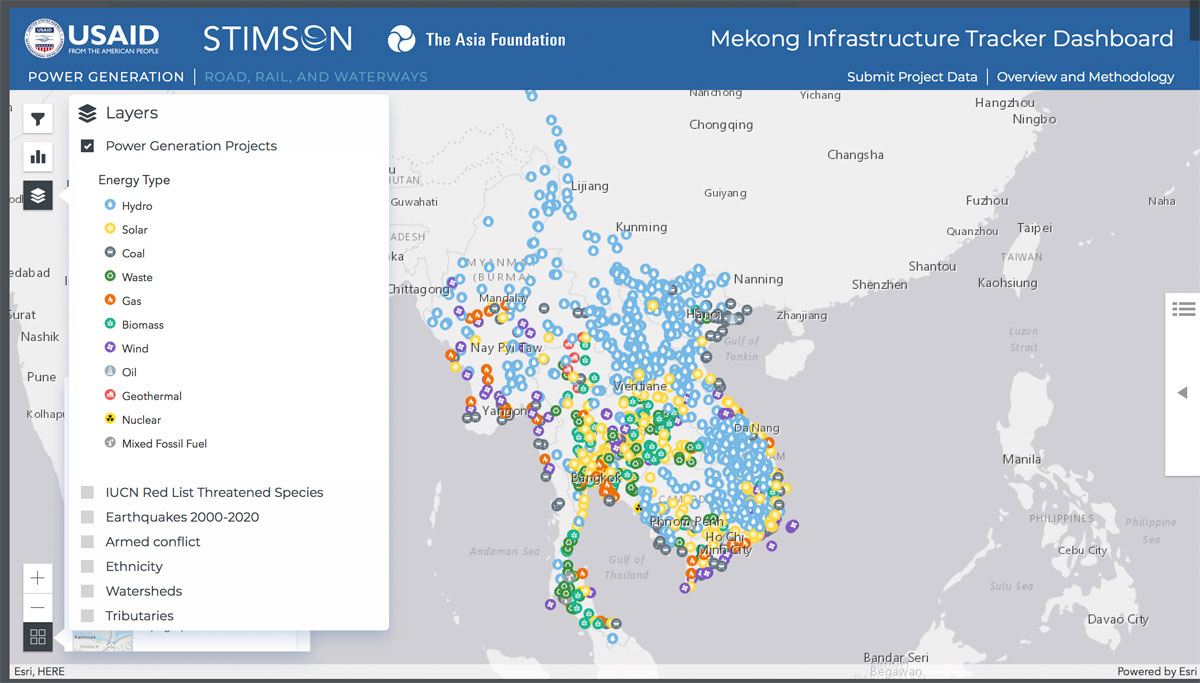The image size is (1200, 683).
Task: Click the Stimson logo
Action: [277, 39]
